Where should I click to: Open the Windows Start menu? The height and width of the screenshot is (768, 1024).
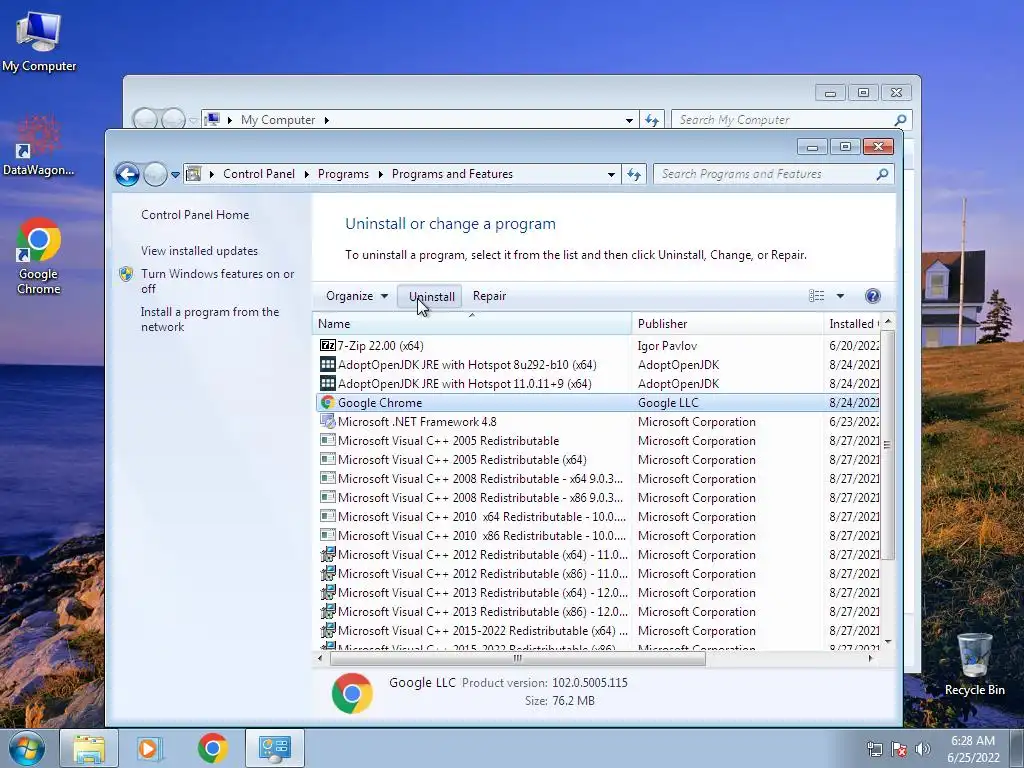click(x=27, y=748)
